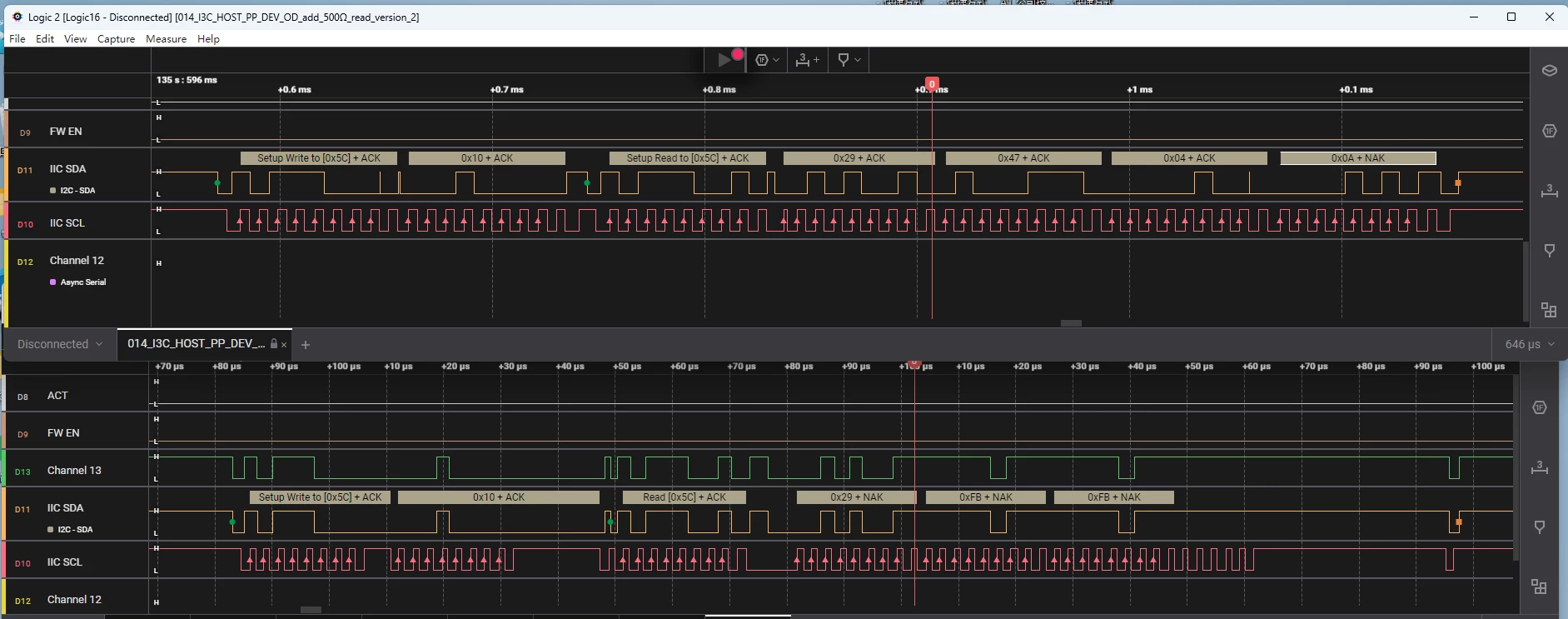This screenshot has width=1568, height=619.
Task: Select the 014_I3C_HOST_PP_DEV session tab
Action: point(196,343)
